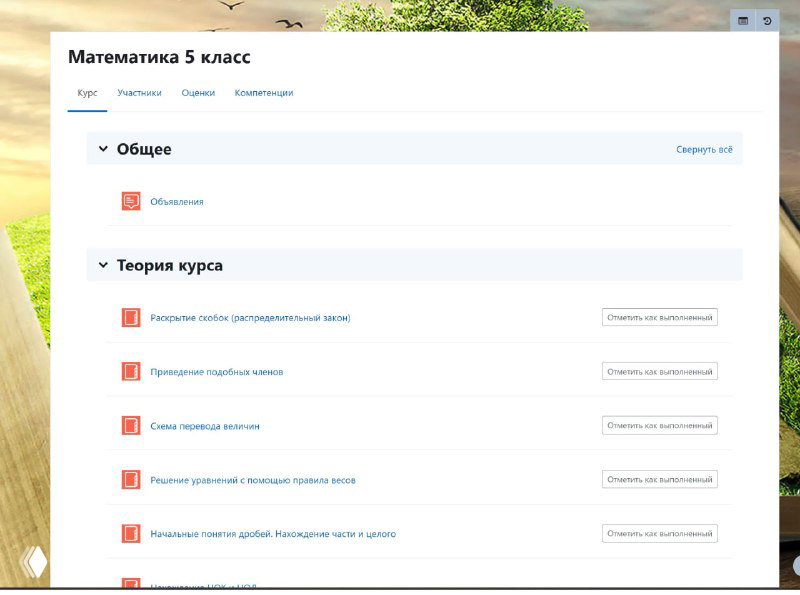The width and height of the screenshot is (800, 595).
Task: Mark Приведение подобных членов as completed
Action: click(660, 371)
